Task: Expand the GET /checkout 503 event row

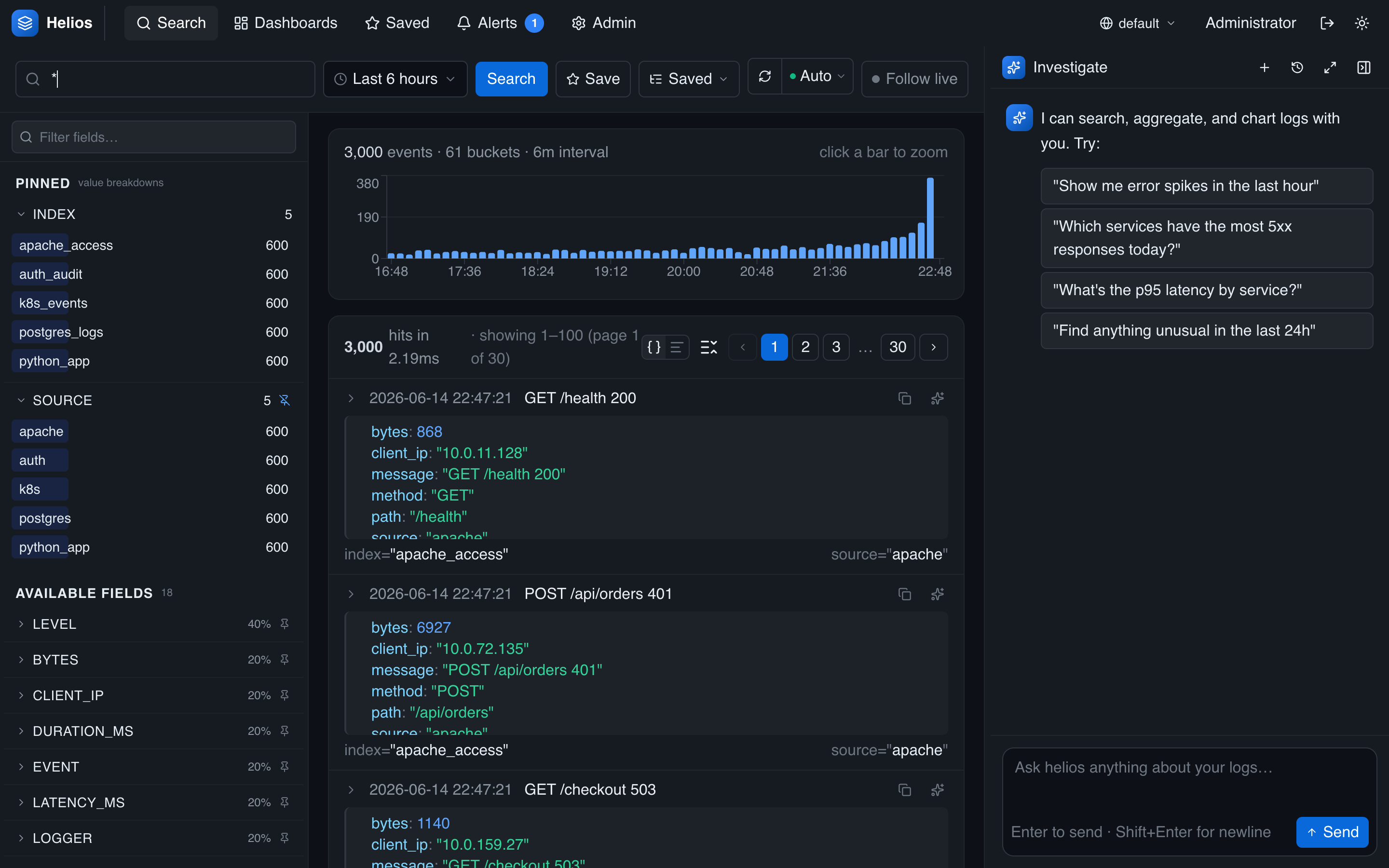Action: [351, 790]
